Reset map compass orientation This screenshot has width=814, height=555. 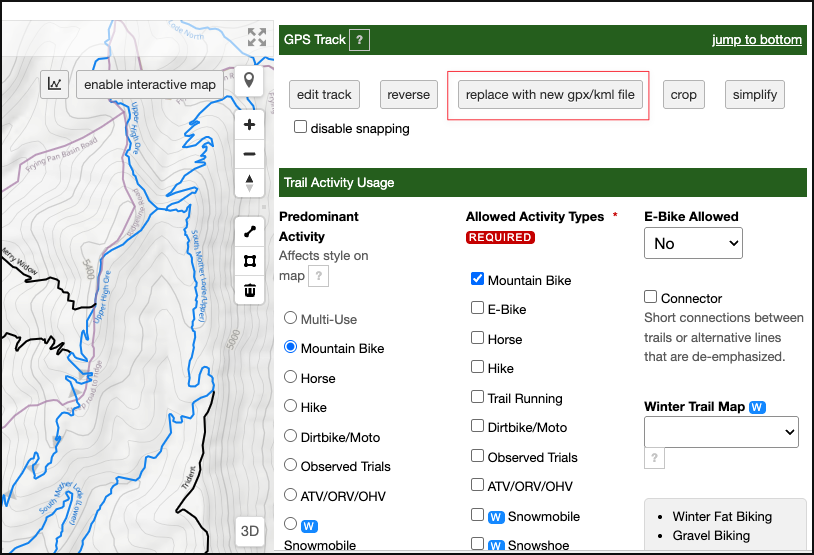pyautogui.click(x=249, y=182)
